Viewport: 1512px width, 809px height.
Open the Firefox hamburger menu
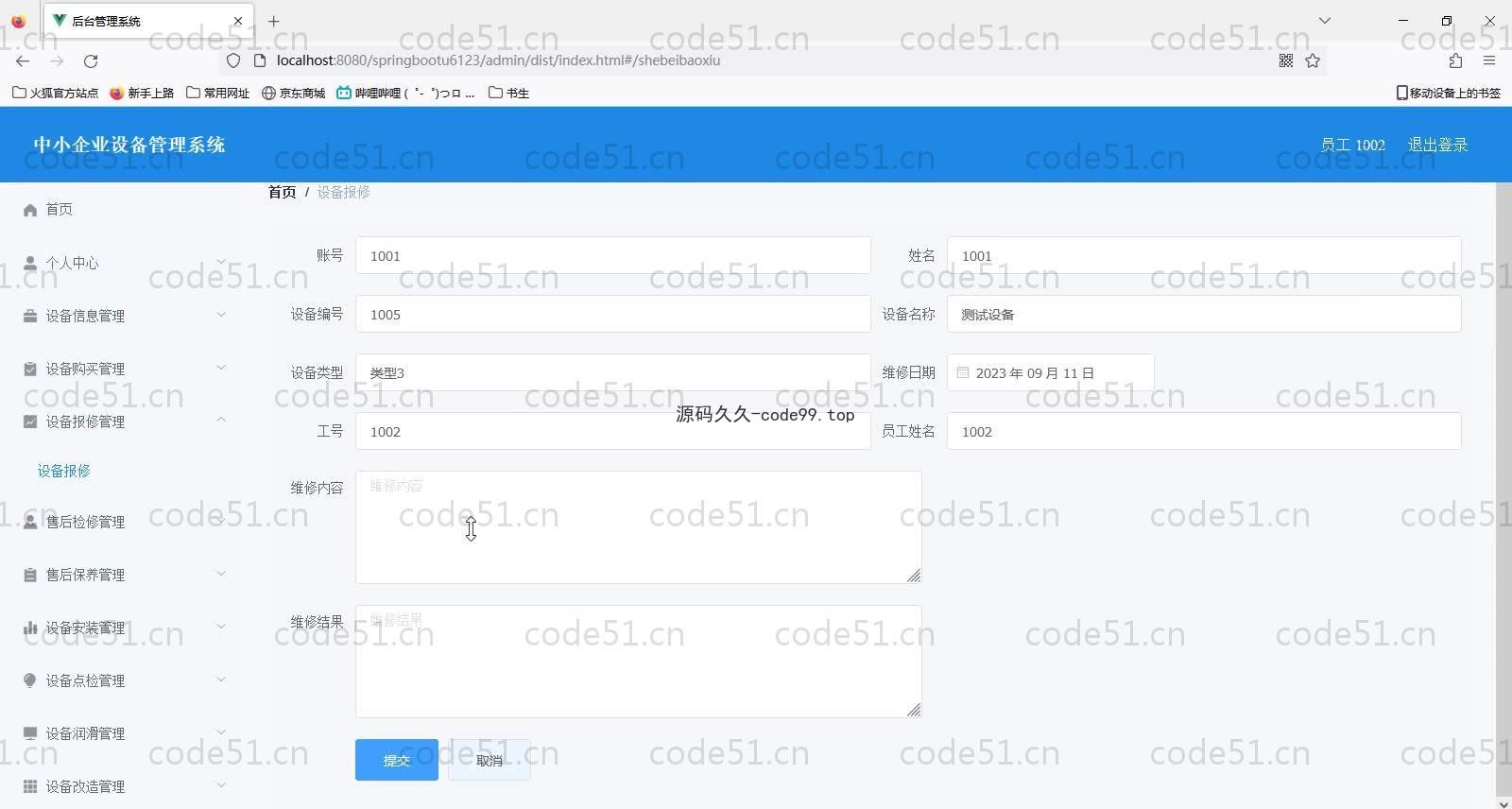coord(1489,60)
